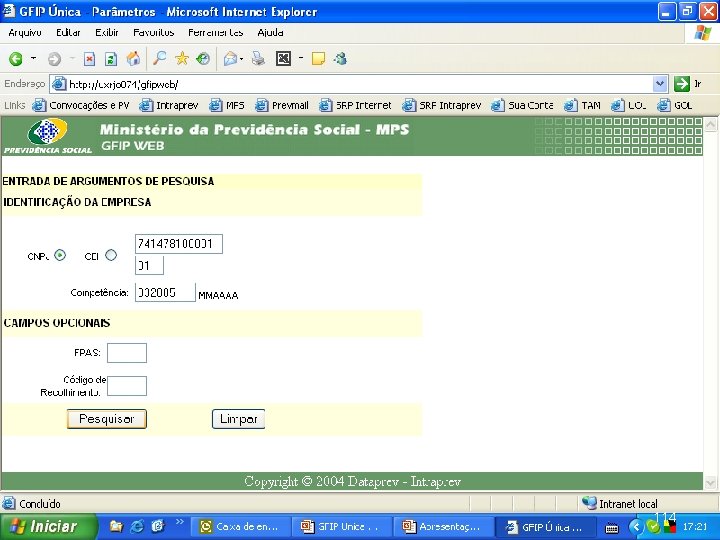Image resolution: width=720 pixels, height=540 pixels.
Task: Click the page scrollbar down arrow
Action: click(x=710, y=483)
